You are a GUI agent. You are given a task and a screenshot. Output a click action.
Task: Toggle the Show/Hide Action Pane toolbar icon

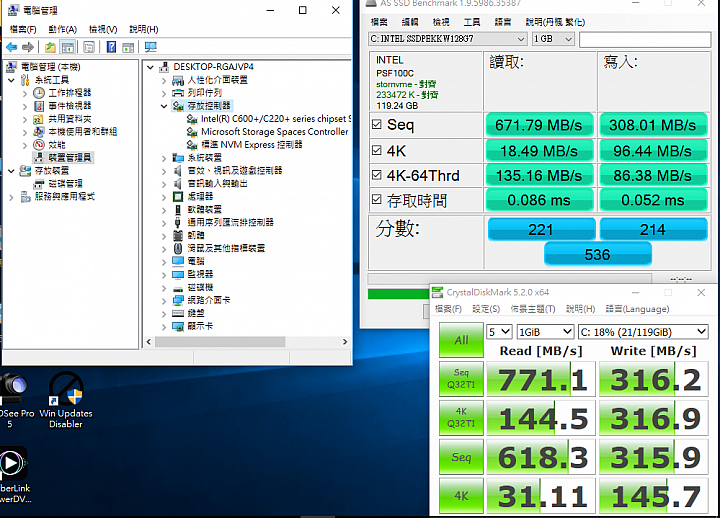(x=128, y=47)
